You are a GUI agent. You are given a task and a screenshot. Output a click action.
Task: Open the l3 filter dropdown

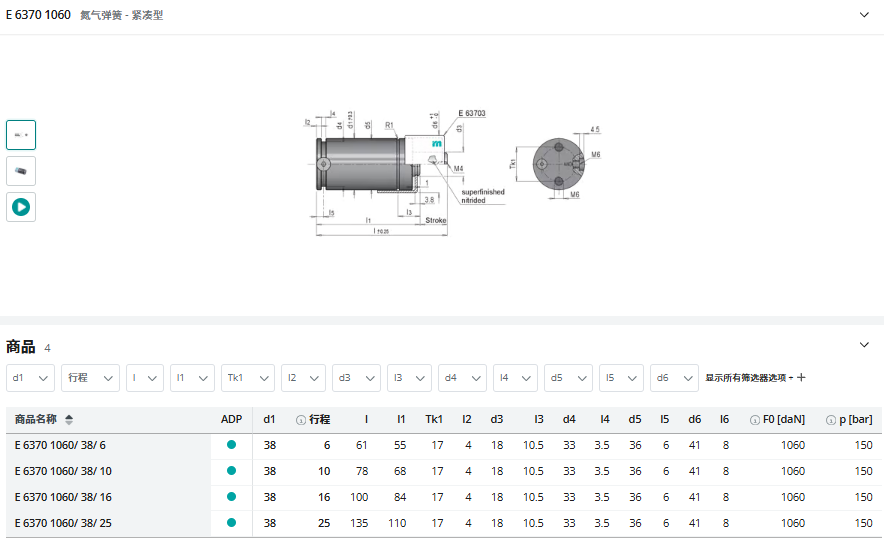click(x=409, y=378)
